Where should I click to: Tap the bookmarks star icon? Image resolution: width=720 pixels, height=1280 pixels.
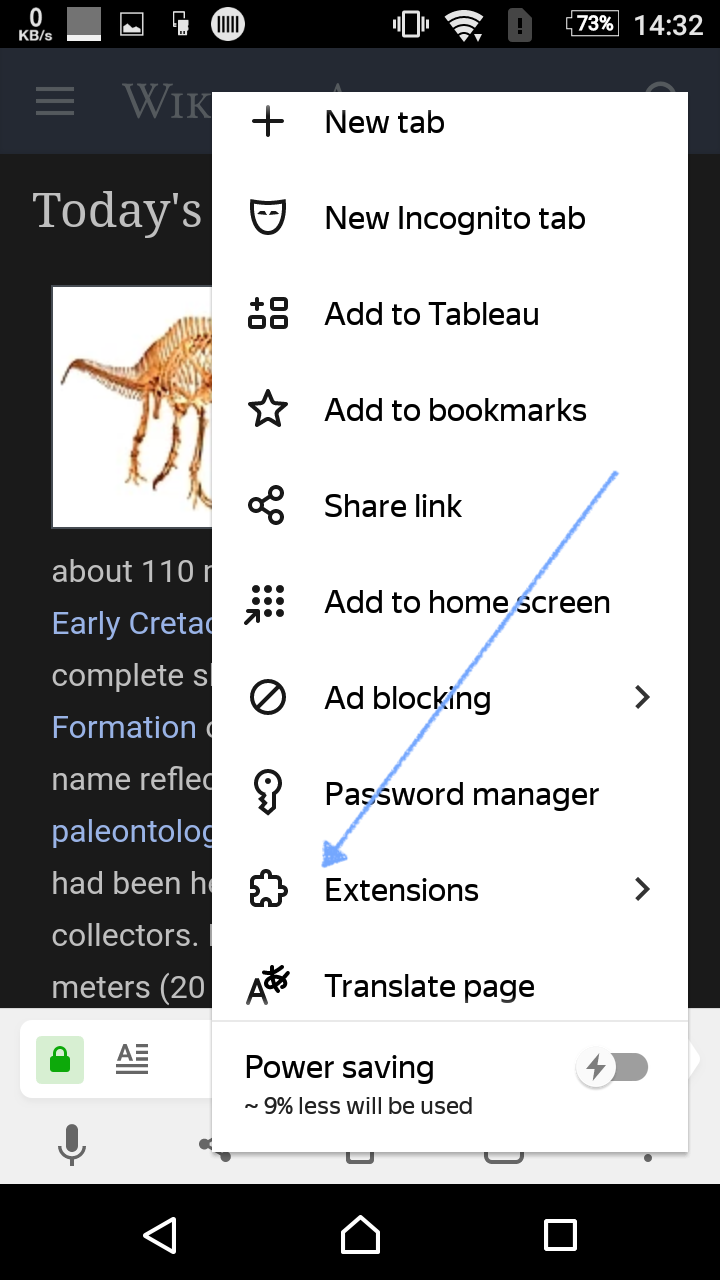coord(267,410)
